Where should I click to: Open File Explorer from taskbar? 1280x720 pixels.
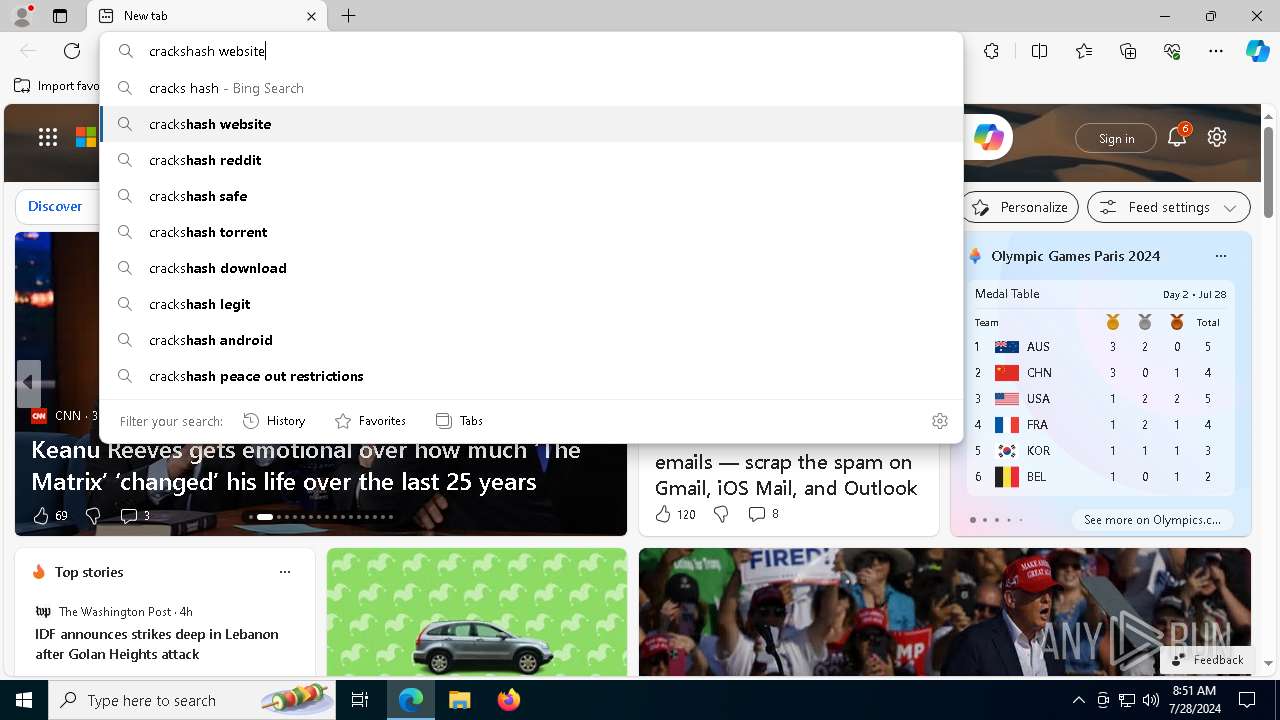point(459,700)
